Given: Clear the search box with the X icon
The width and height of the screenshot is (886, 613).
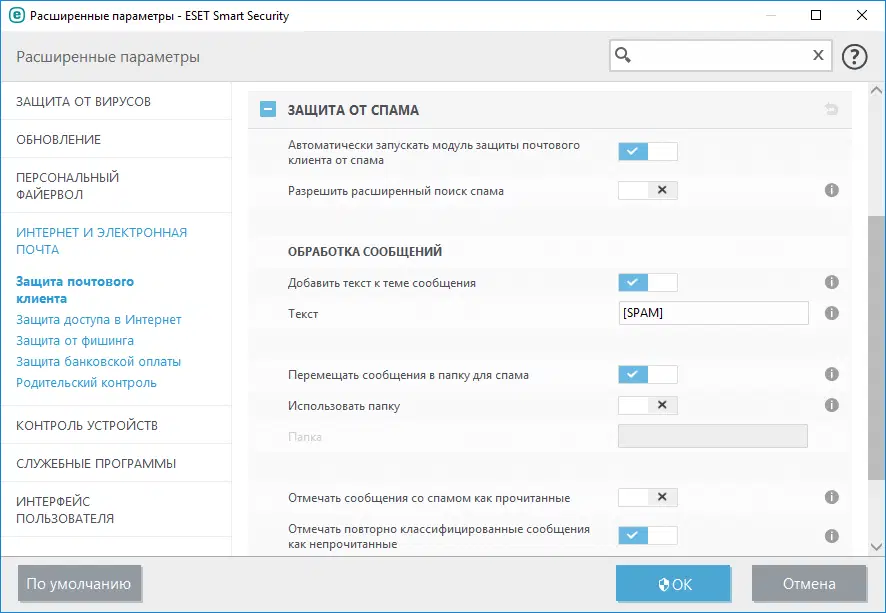Looking at the screenshot, I should [818, 55].
